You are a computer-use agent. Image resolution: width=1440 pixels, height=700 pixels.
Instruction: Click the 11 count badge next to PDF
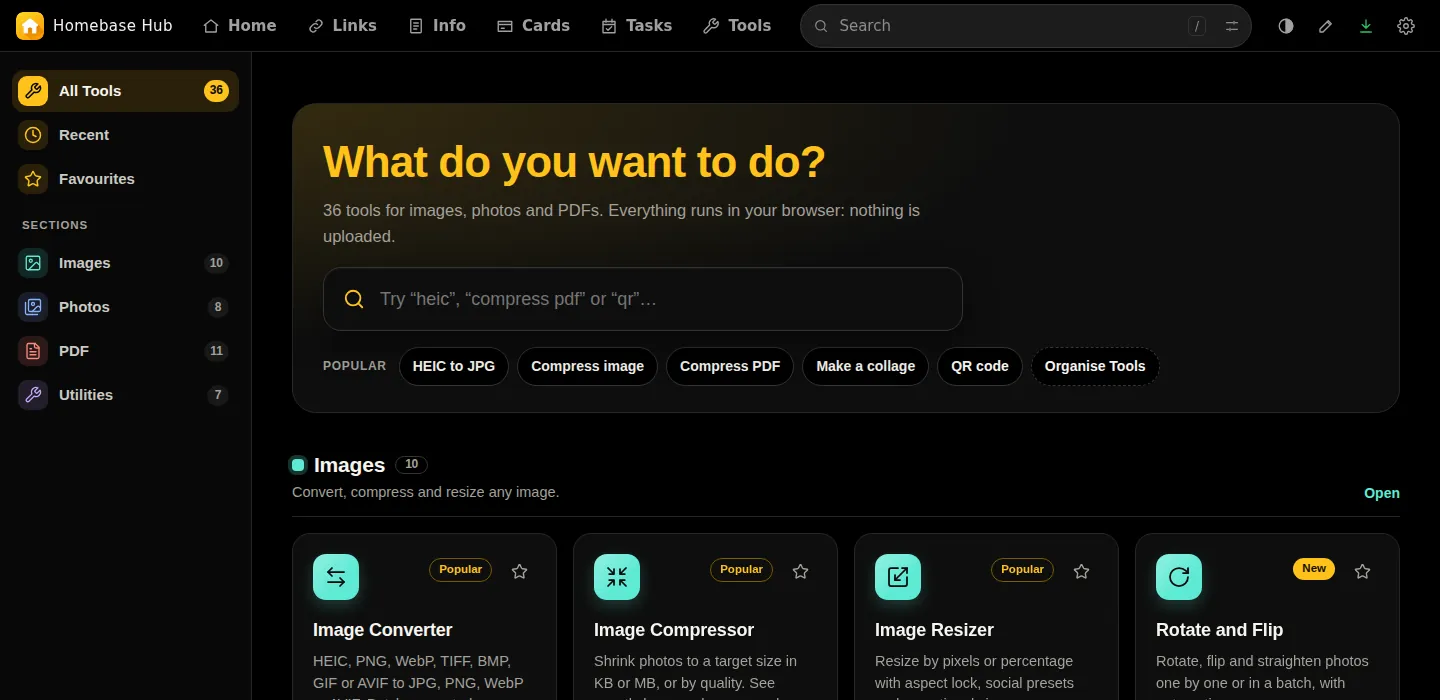(x=216, y=351)
